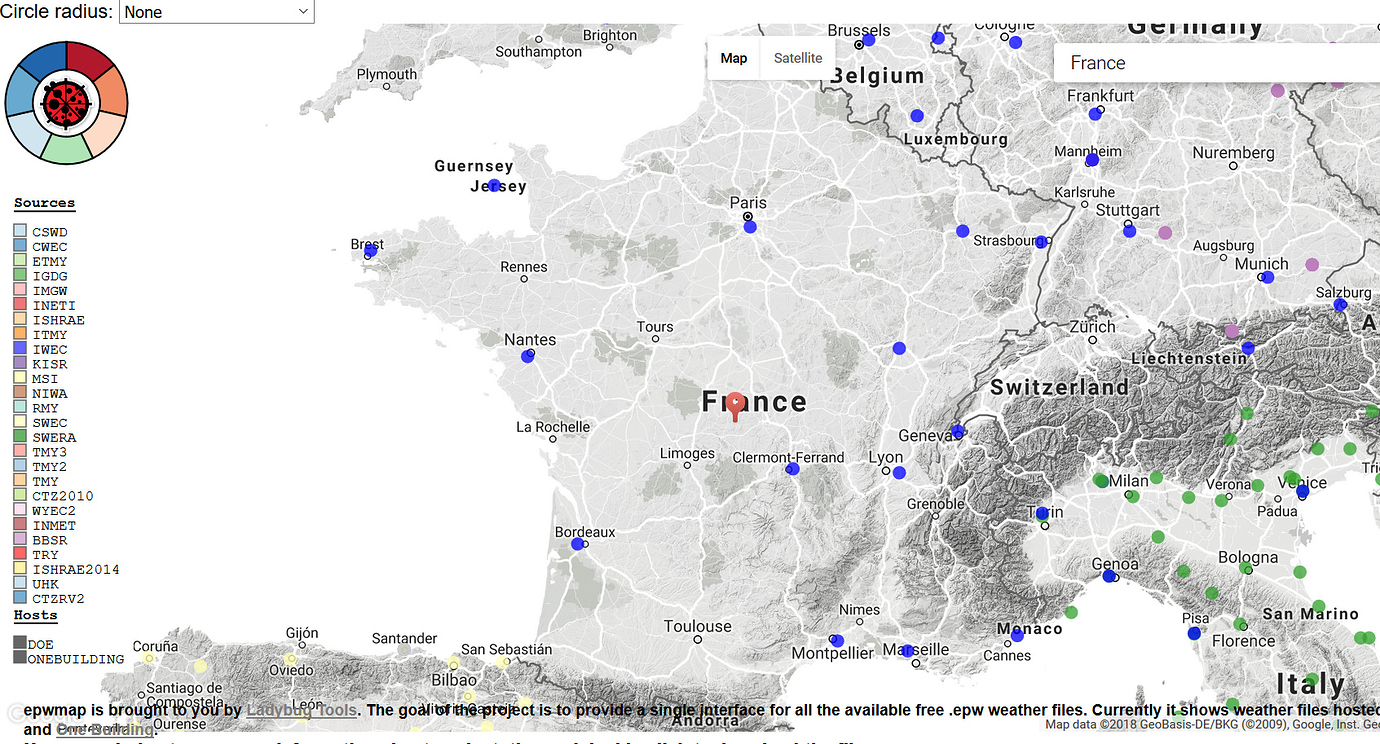Select the blue weather station marker near Paris
The image size is (1380, 744).
[749, 226]
